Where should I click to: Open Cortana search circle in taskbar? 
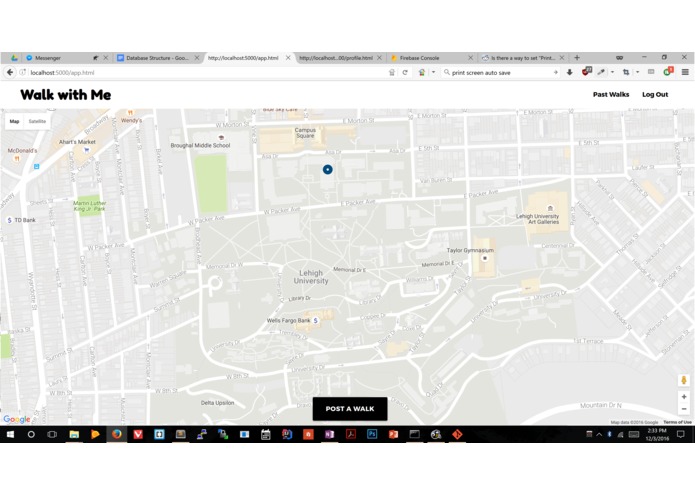[x=31, y=434]
